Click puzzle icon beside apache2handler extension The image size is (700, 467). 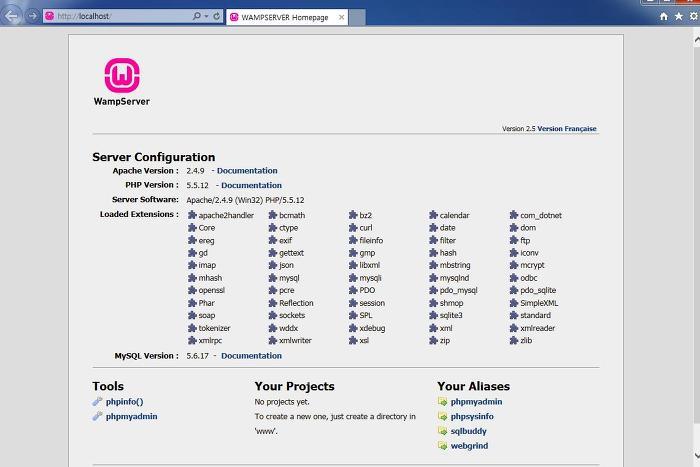tap(192, 215)
